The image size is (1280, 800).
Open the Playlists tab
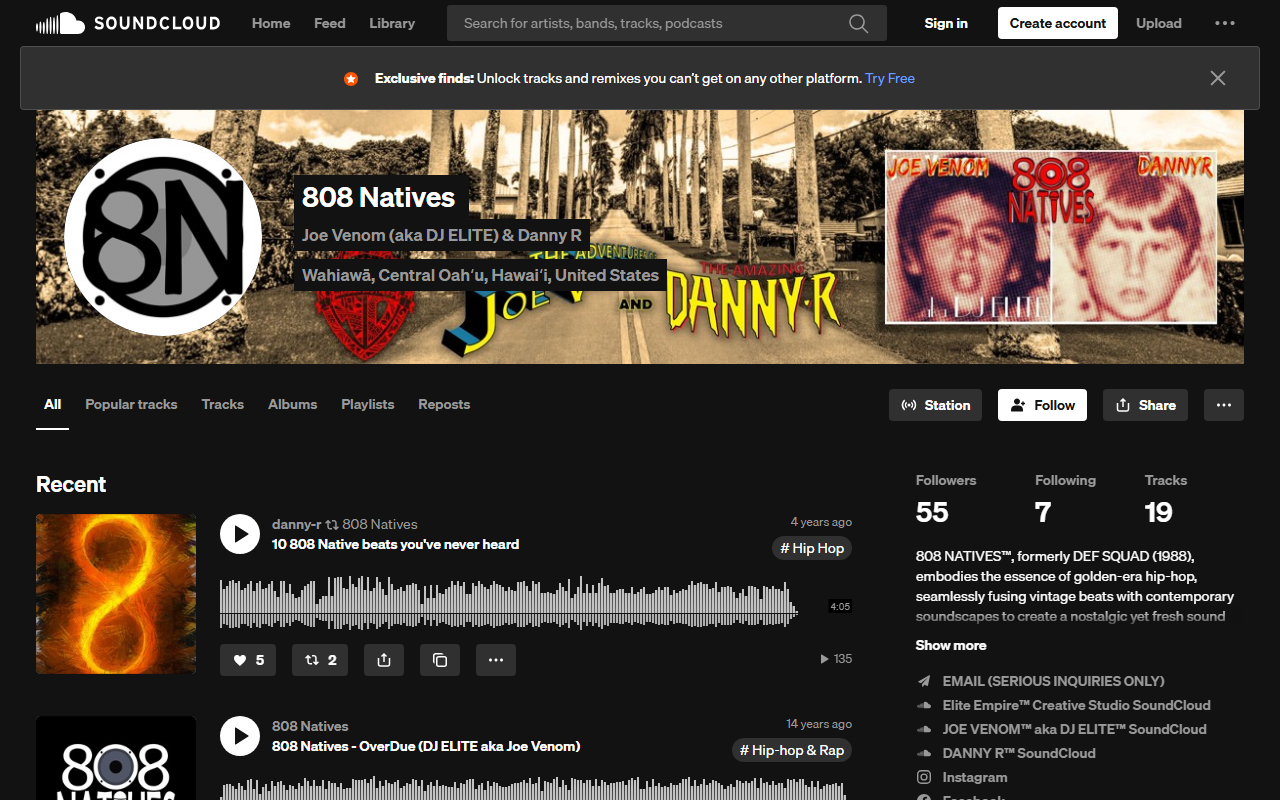(367, 405)
